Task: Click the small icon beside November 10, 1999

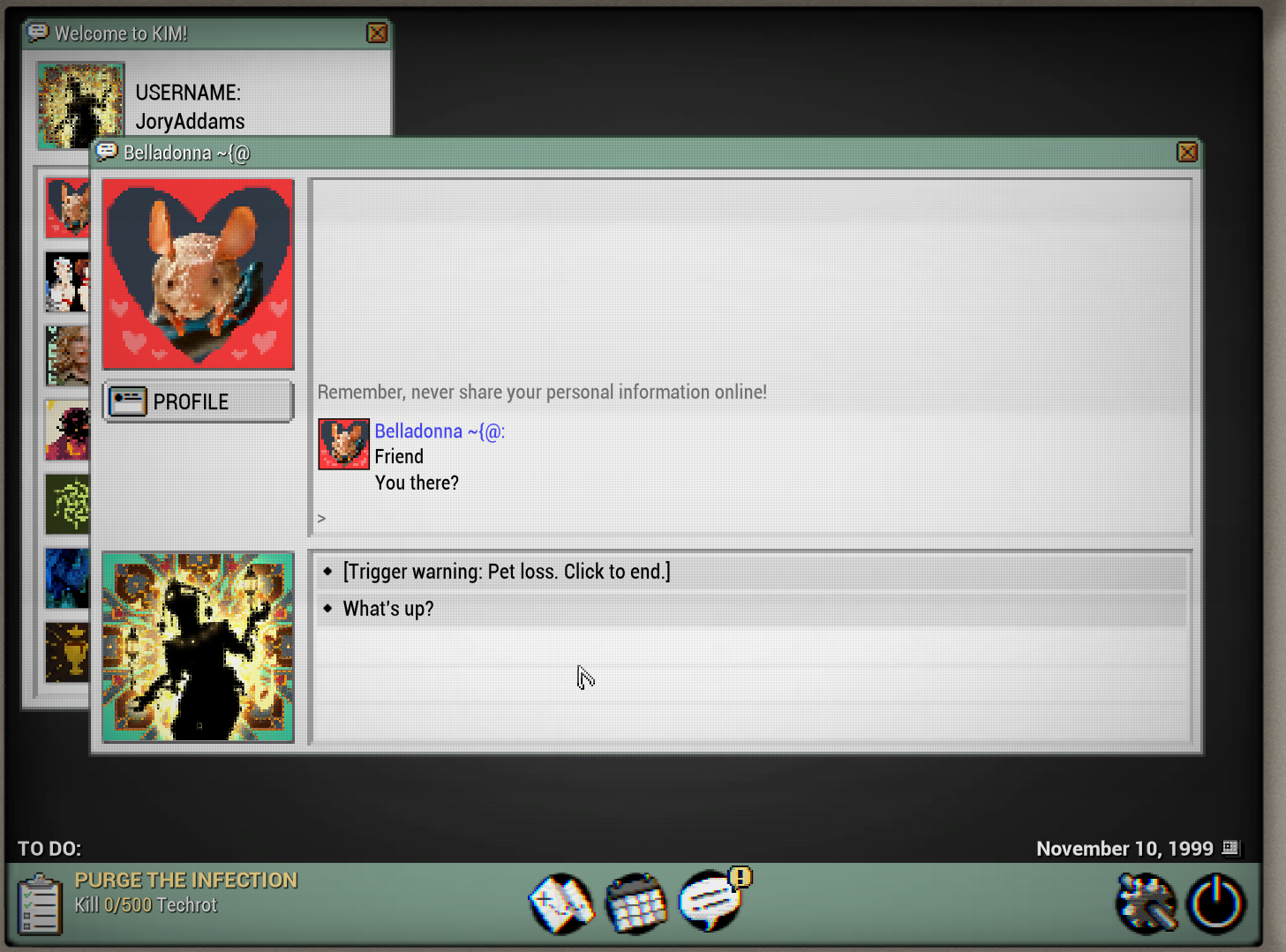Action: tap(1230, 848)
